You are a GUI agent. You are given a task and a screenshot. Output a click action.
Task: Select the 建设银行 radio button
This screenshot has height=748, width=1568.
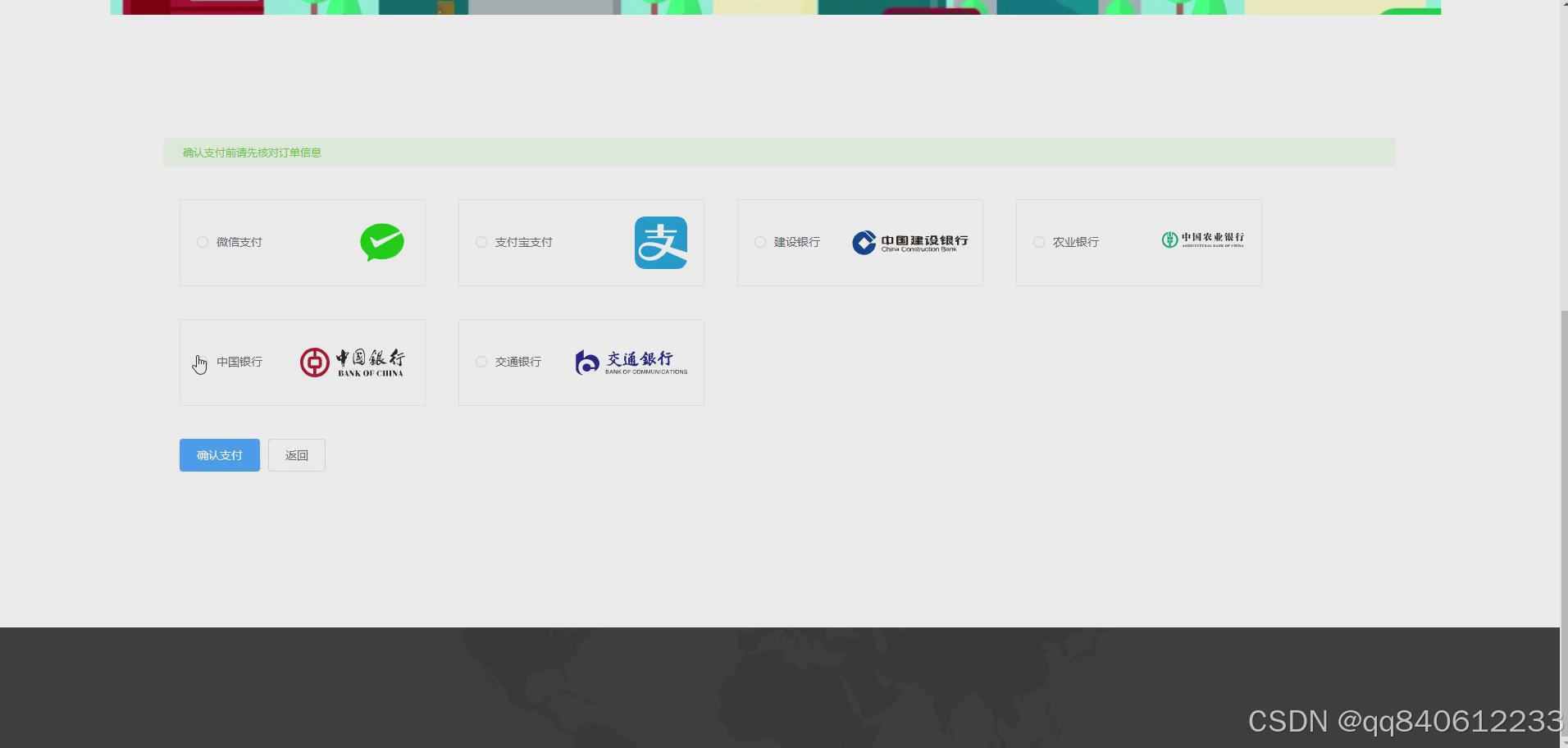point(759,242)
